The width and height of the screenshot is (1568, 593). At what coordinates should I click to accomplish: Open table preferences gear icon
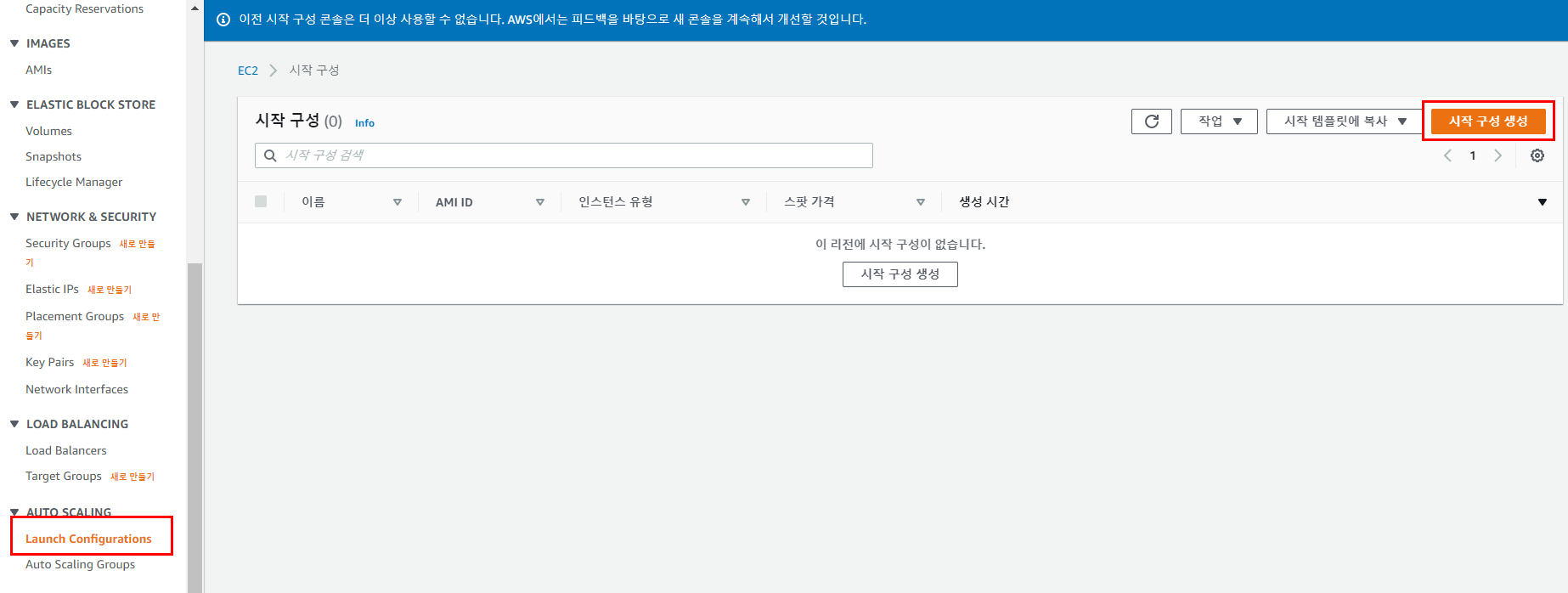[1537, 155]
